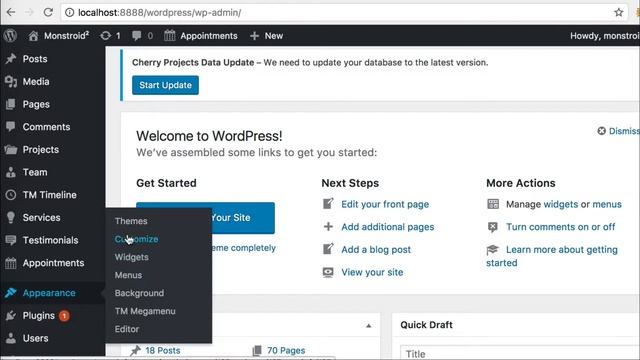The height and width of the screenshot is (360, 640).
Task: Open the Add a blog post link
Action: click(376, 249)
